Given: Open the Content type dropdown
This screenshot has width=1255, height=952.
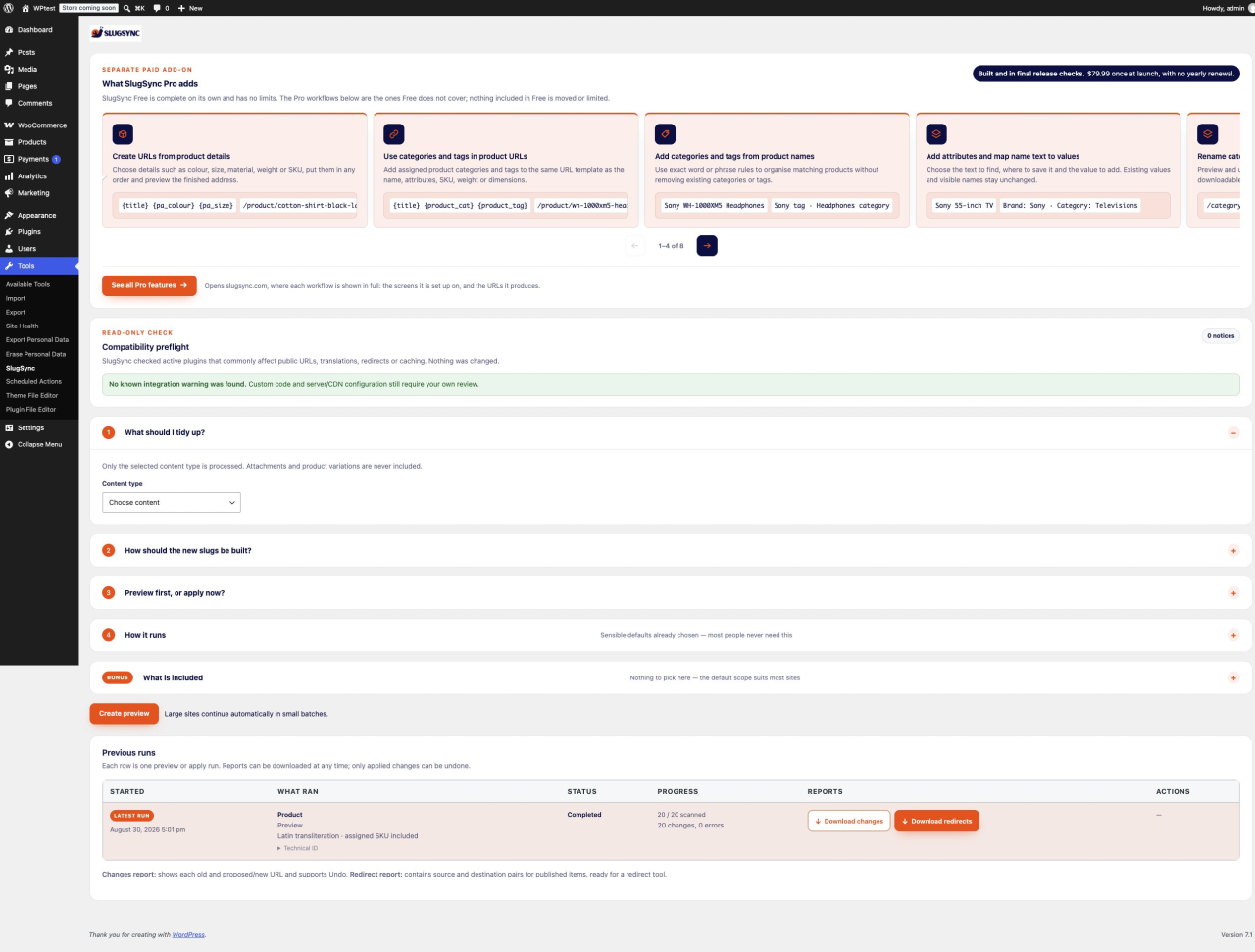Looking at the screenshot, I should click(x=172, y=502).
